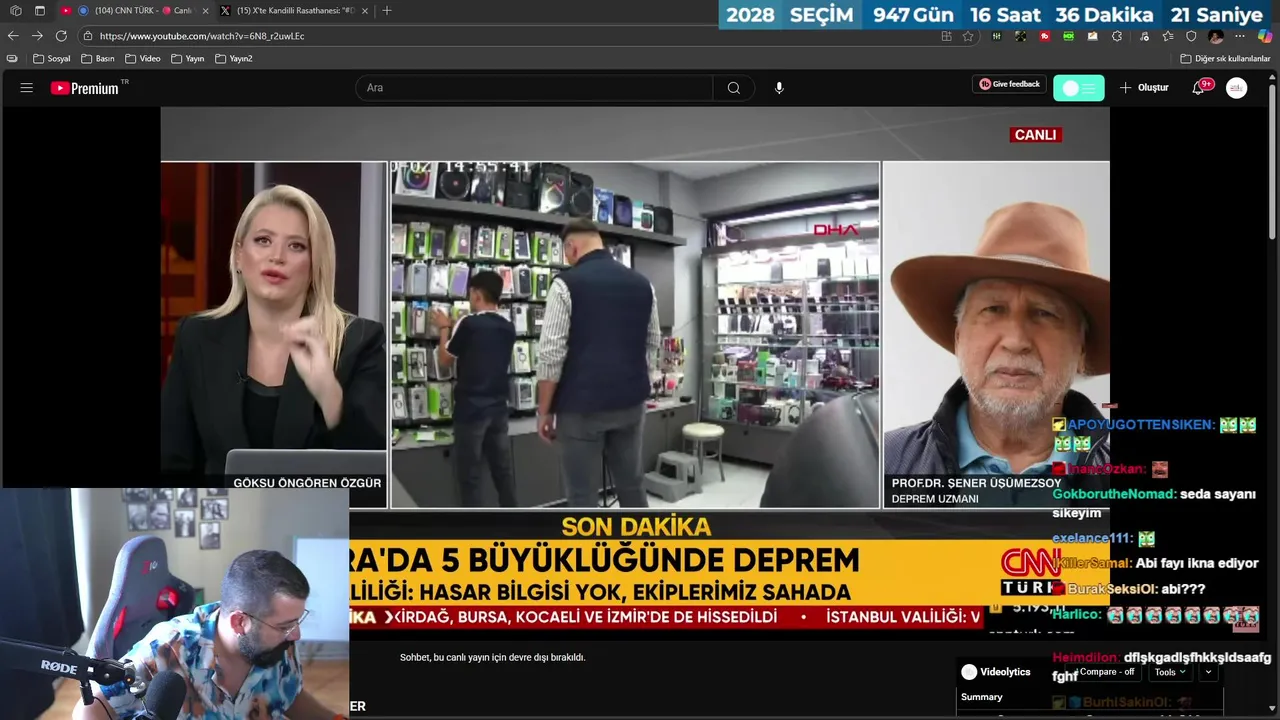Start voice search with the microphone icon
The width and height of the screenshot is (1280, 720).
click(x=779, y=88)
